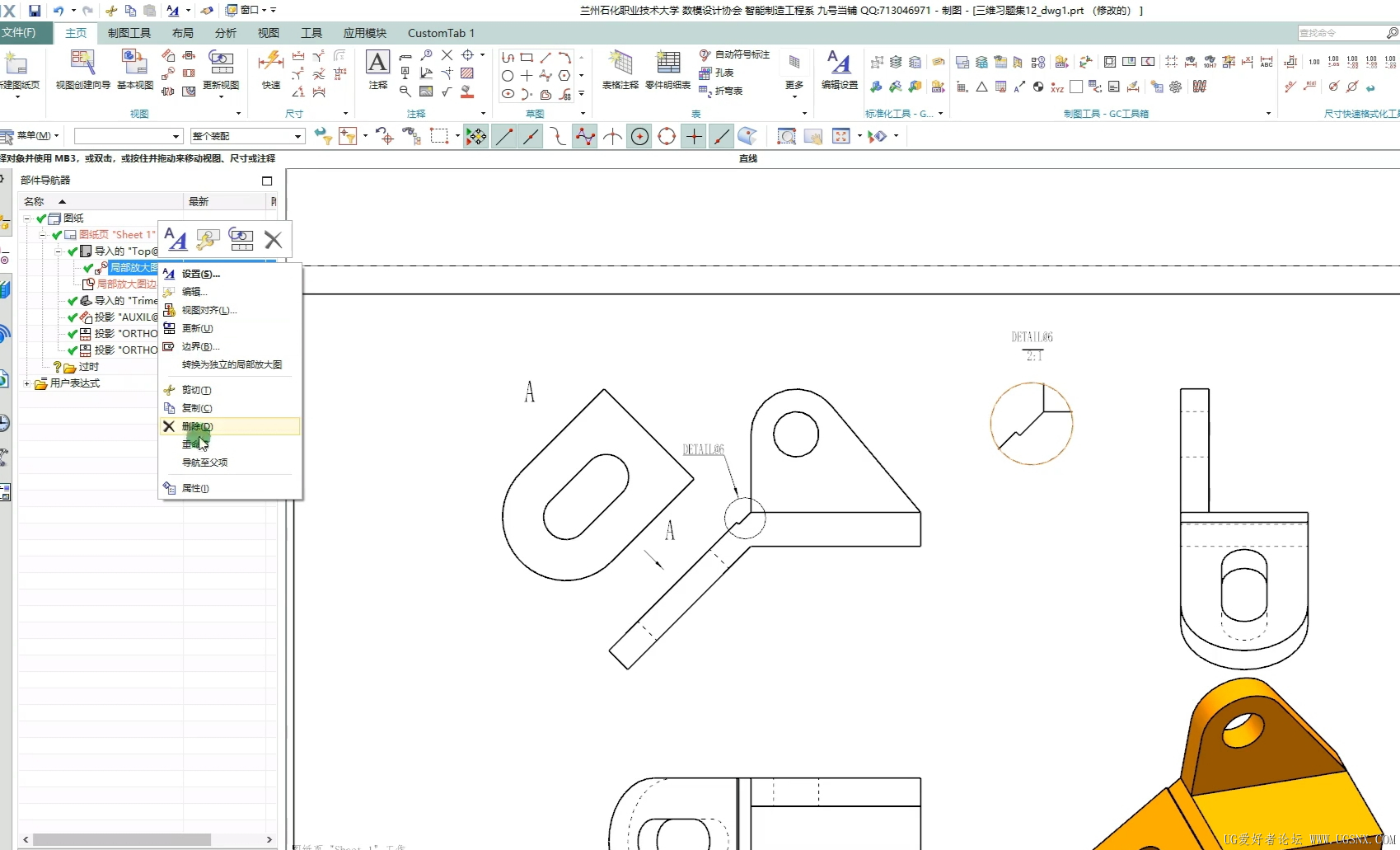Viewport: 1400px width, 850px height.
Task: Select the crosshatch area fill tool
Action: (467, 73)
